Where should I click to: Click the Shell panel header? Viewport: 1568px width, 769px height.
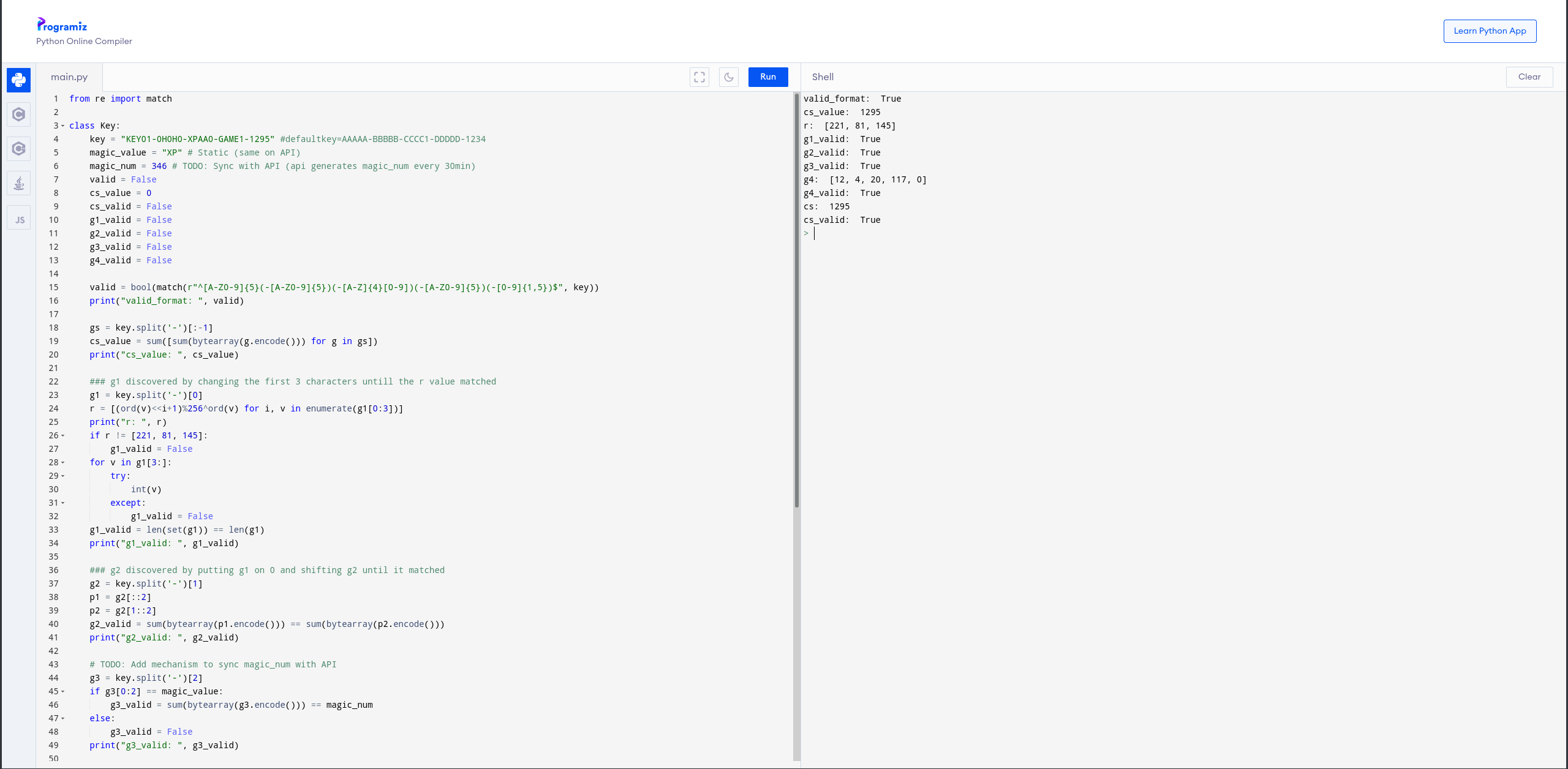[x=823, y=77]
